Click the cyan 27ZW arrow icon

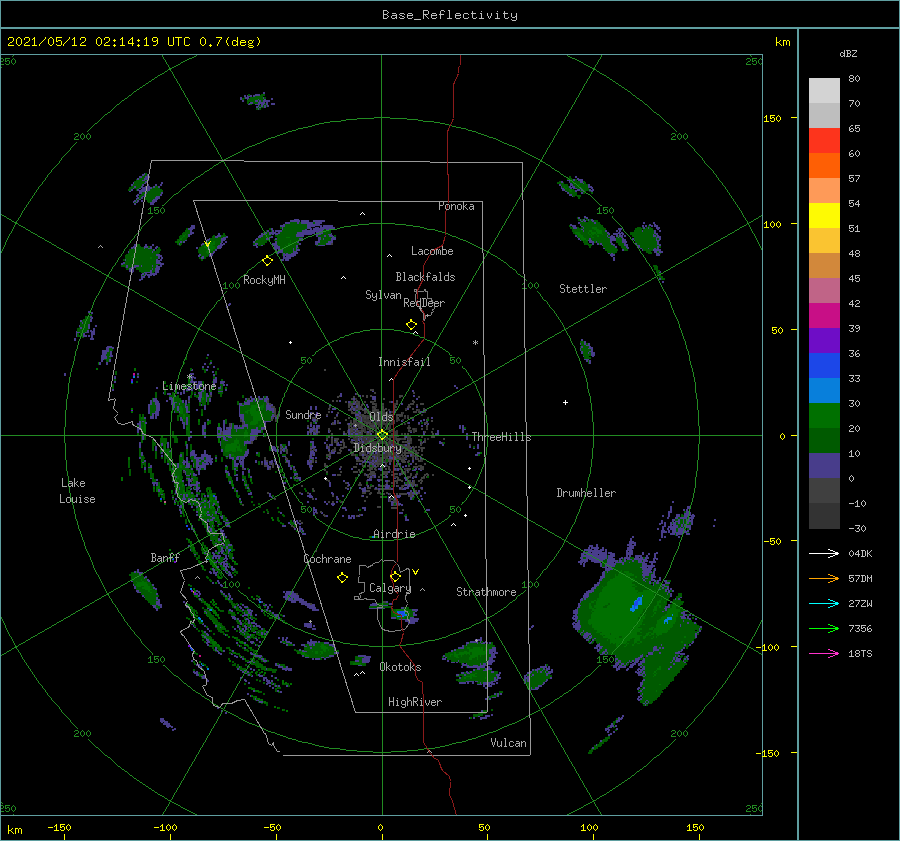coord(824,603)
